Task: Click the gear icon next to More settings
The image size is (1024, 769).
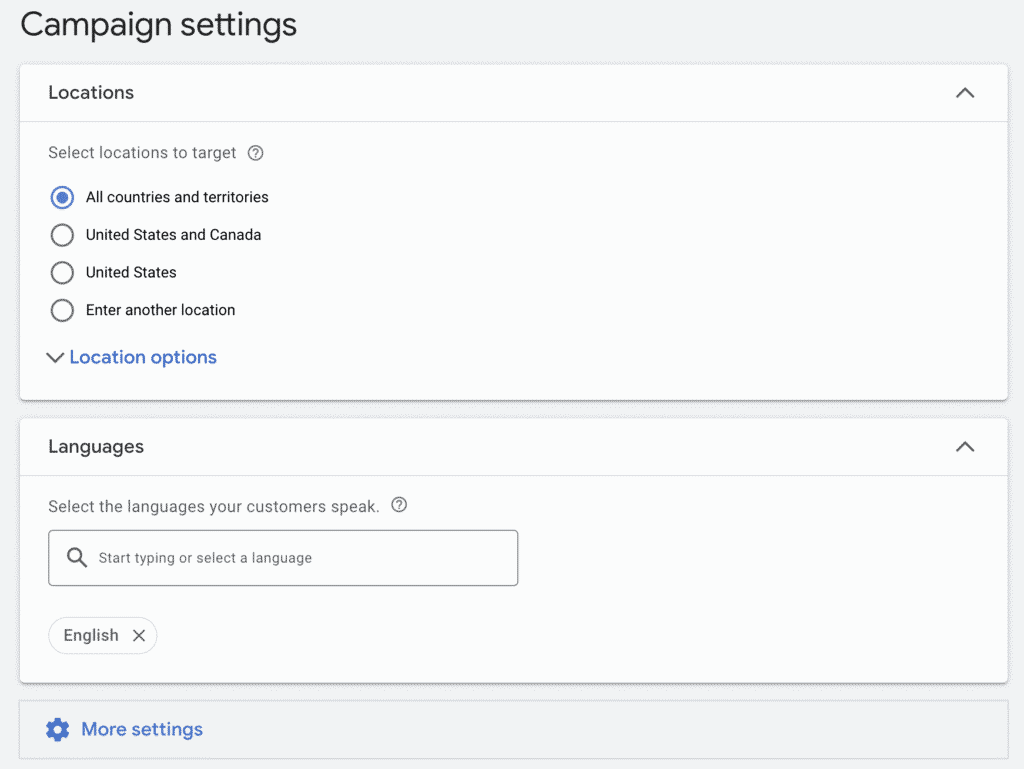Action: pos(58,729)
